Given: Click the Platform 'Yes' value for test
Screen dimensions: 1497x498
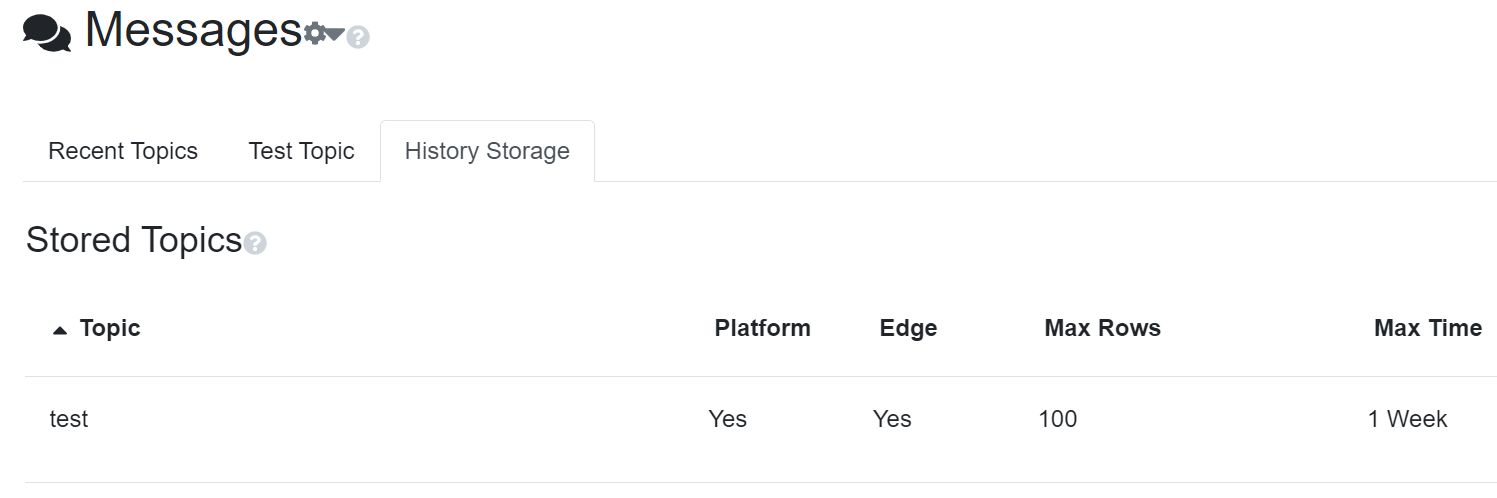Looking at the screenshot, I should click(x=727, y=419).
